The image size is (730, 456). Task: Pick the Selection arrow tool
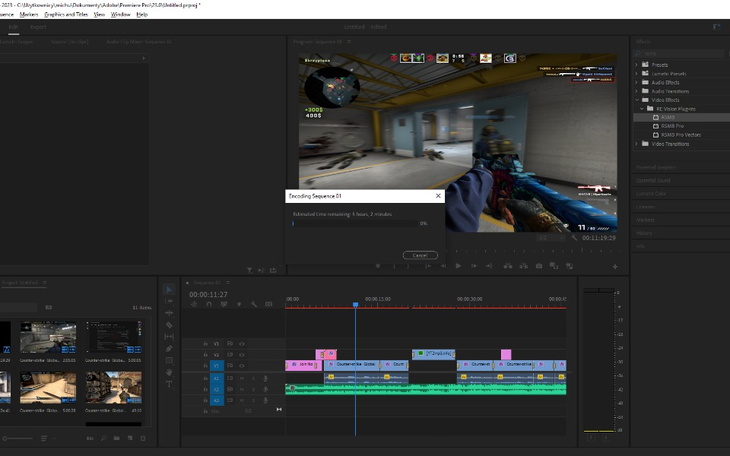tap(169, 289)
